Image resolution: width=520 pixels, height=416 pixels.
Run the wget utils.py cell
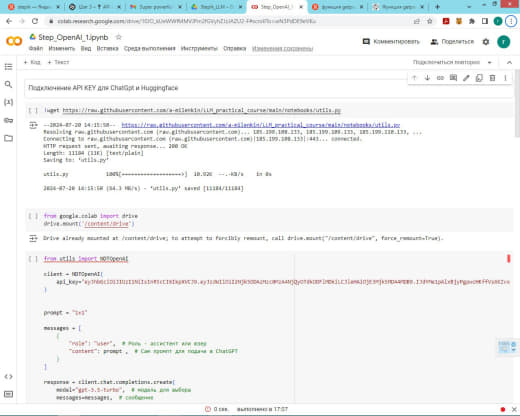pyautogui.click(x=33, y=110)
